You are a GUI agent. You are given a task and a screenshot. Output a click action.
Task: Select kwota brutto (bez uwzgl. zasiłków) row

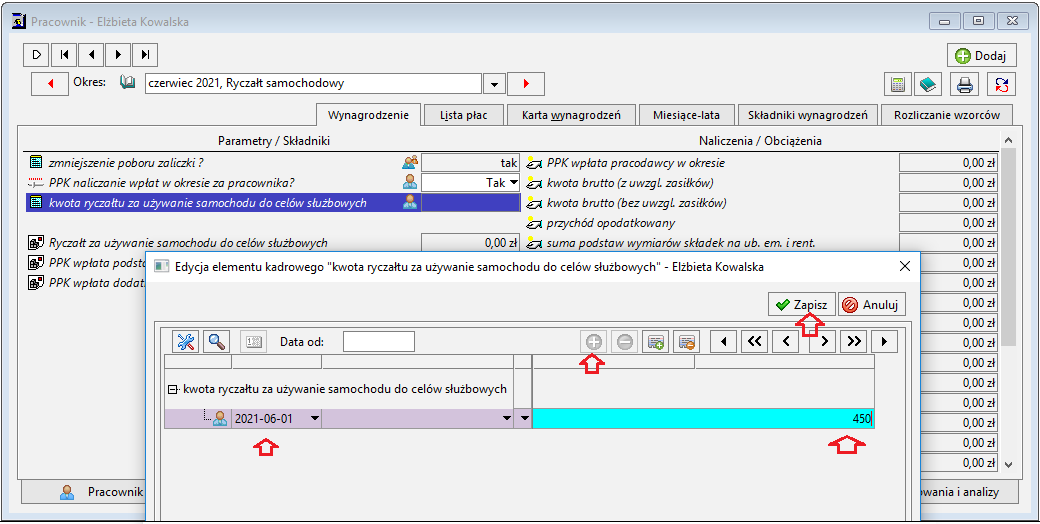[x=761, y=202]
